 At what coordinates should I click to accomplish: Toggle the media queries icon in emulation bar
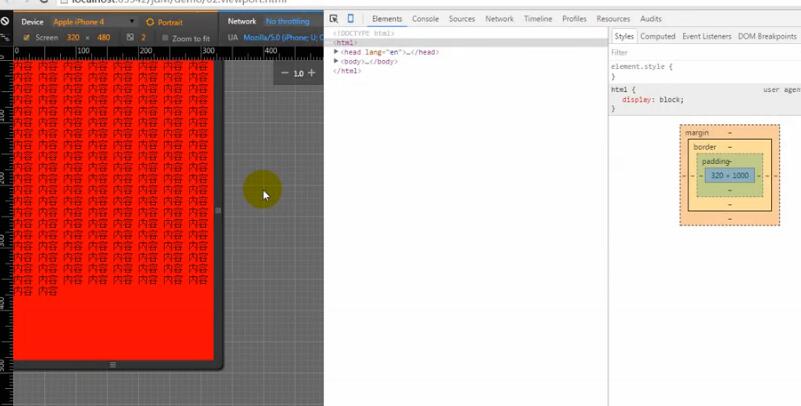(x=5, y=37)
